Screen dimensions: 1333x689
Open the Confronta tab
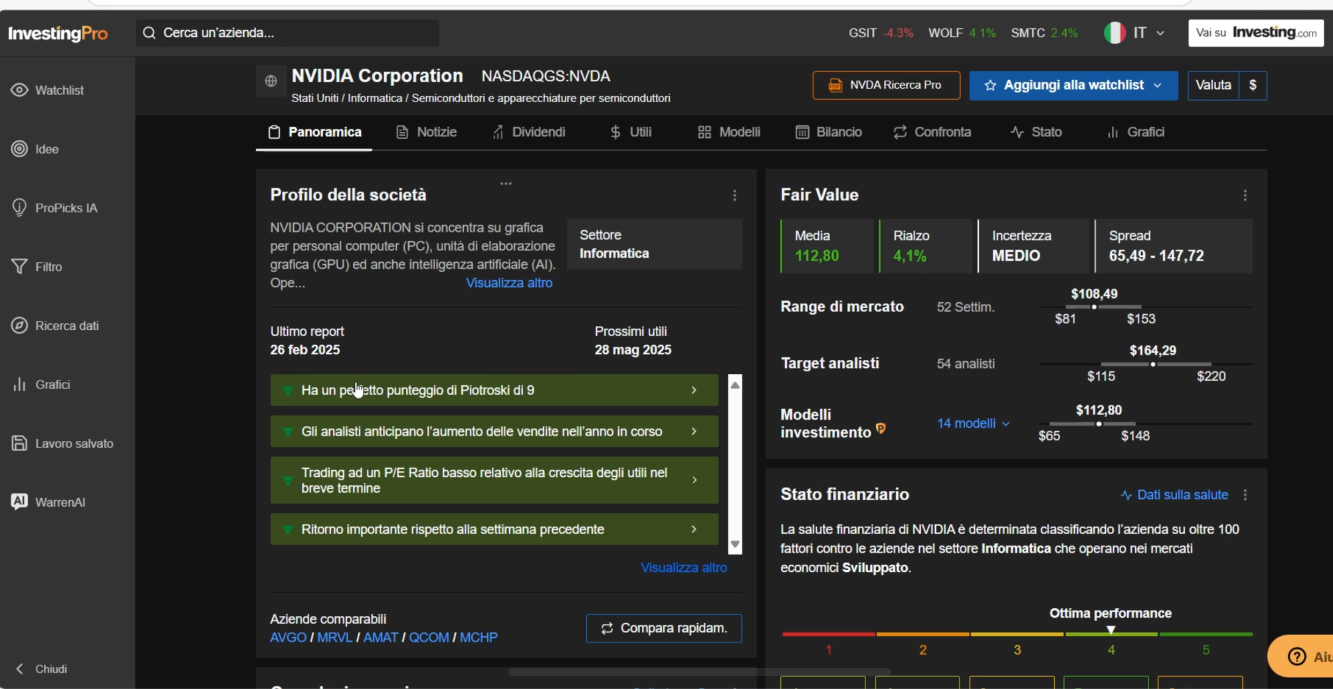click(932, 132)
